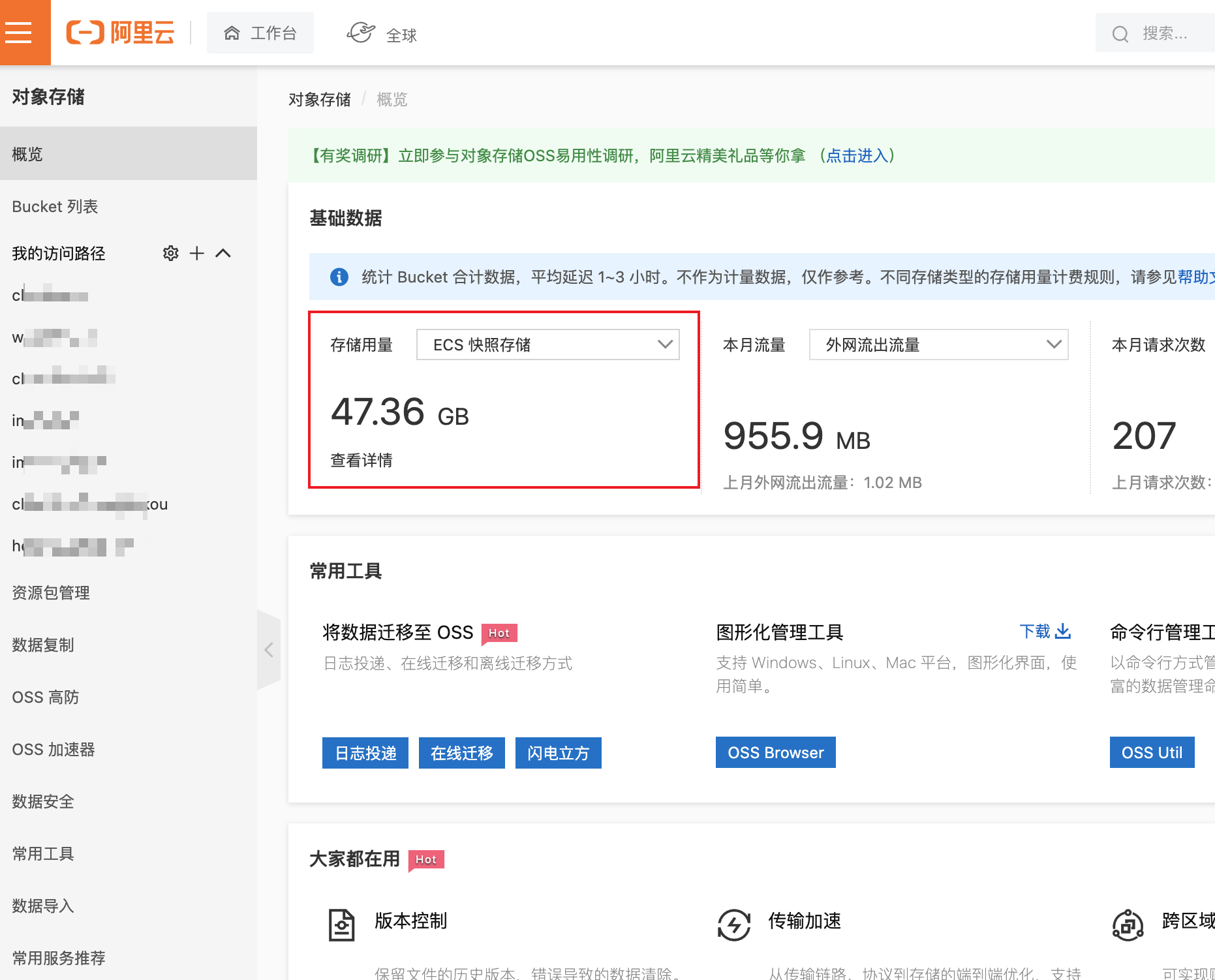Screen dimensions: 1215x980
Task: Click 查看详情 under storage usage
Action: tap(361, 460)
